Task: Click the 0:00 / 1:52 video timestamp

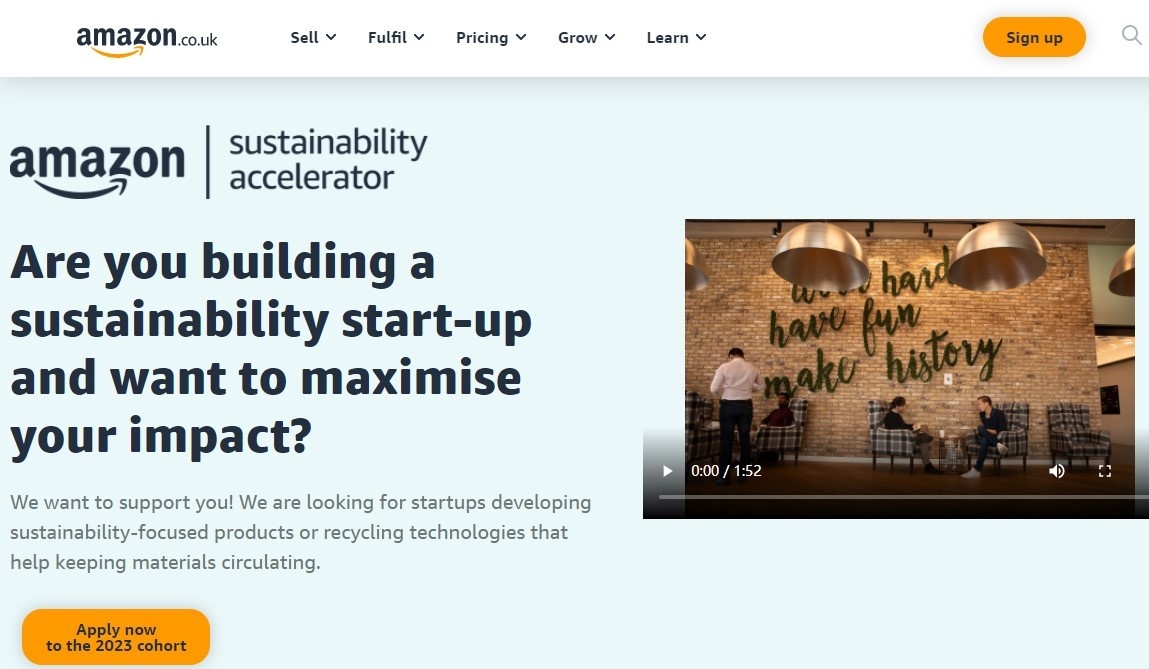Action: coord(726,471)
